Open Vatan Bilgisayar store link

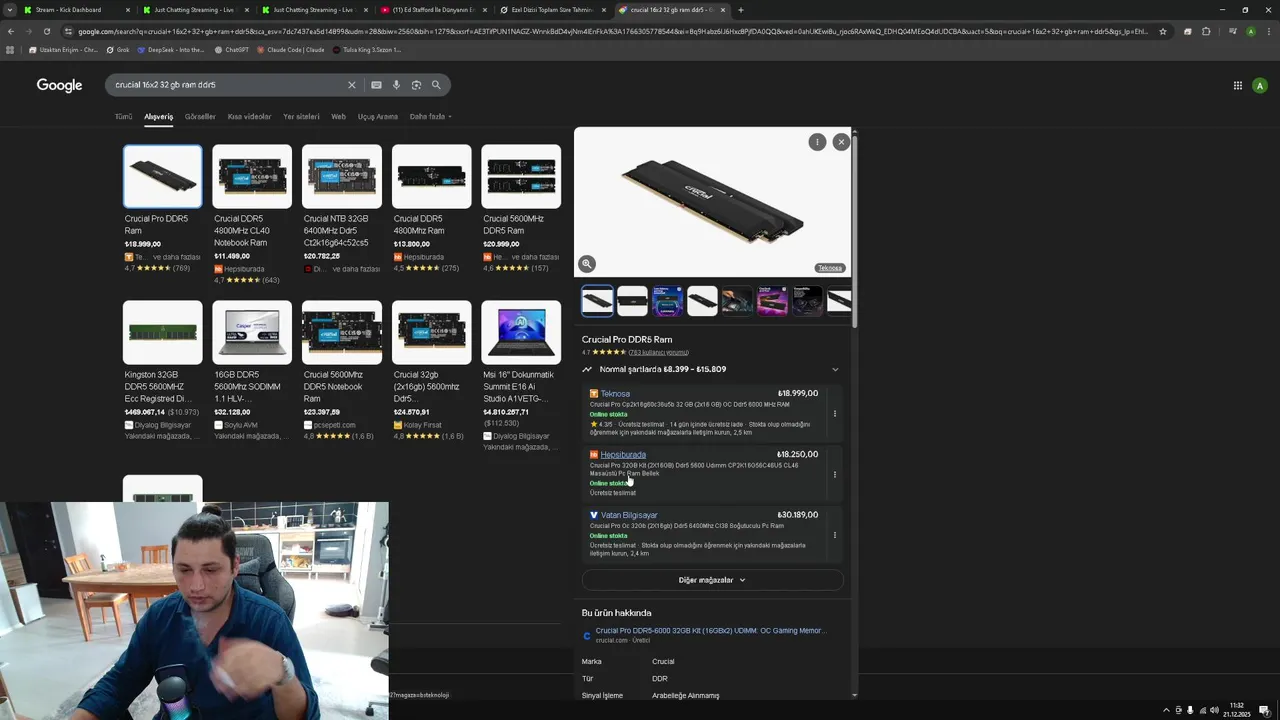(x=629, y=515)
